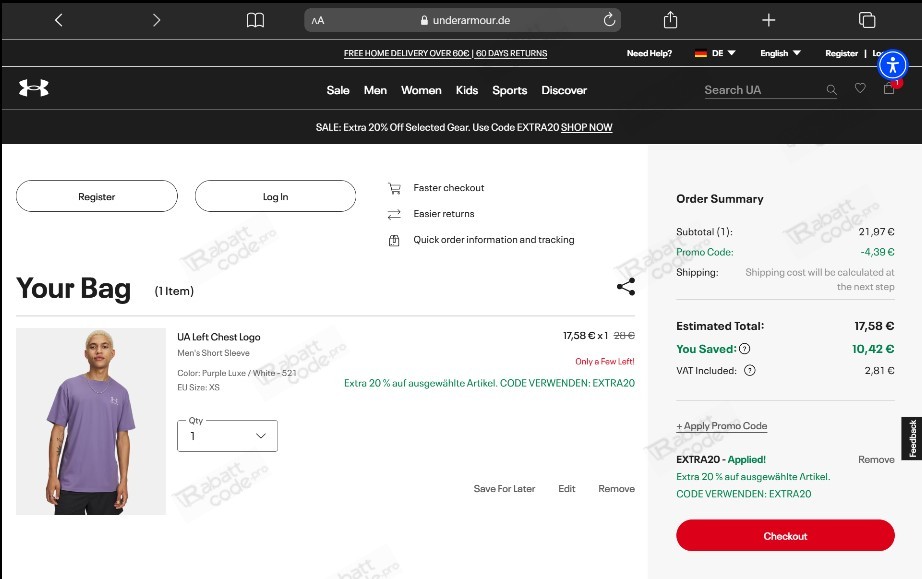Image resolution: width=922 pixels, height=579 pixels.
Task: Click the SHOP NOW link
Action: pos(586,127)
